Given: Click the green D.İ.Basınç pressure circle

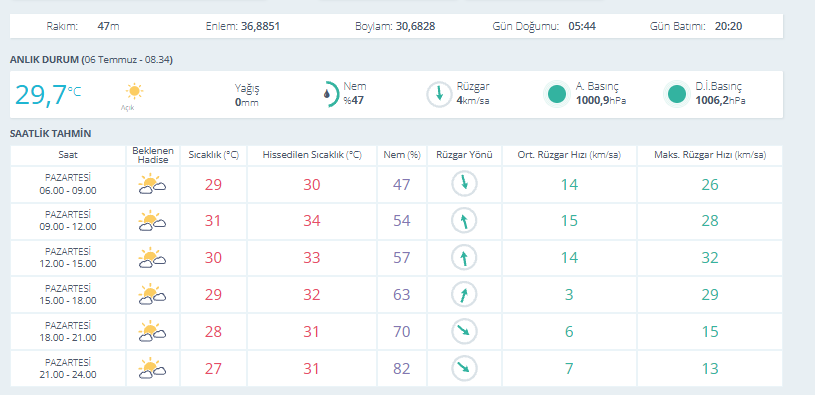Looking at the screenshot, I should [x=677, y=95].
